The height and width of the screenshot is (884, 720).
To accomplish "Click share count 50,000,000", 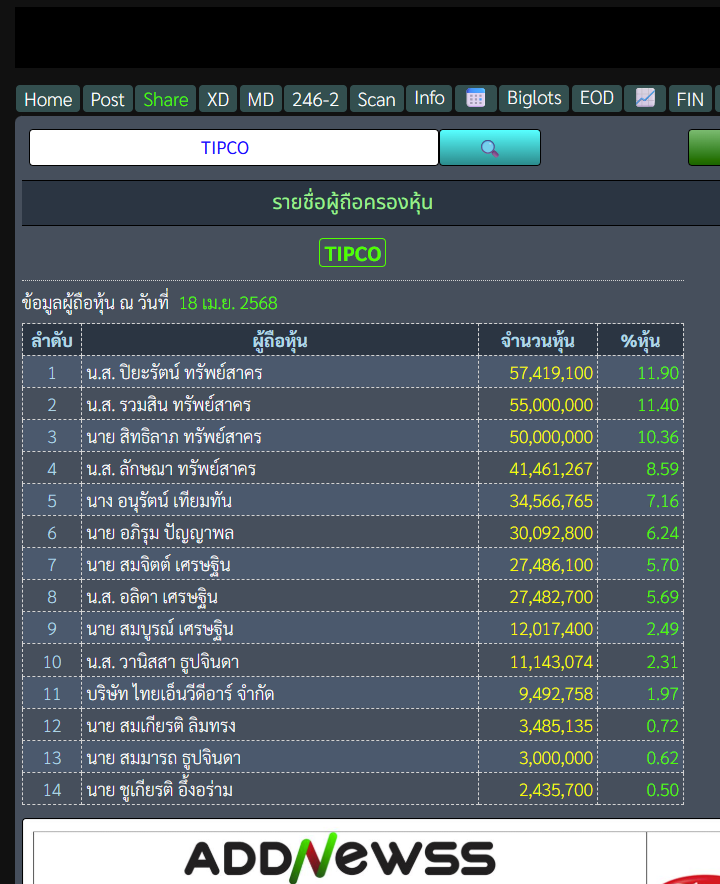I will [551, 437].
